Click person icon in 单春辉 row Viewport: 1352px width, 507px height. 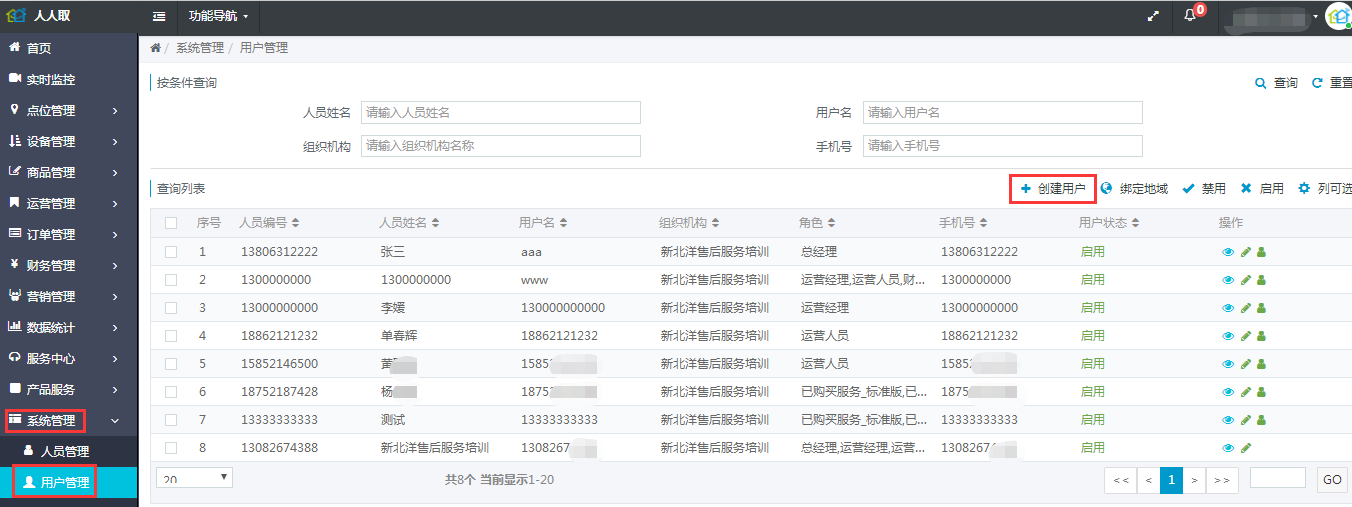[x=1261, y=336]
